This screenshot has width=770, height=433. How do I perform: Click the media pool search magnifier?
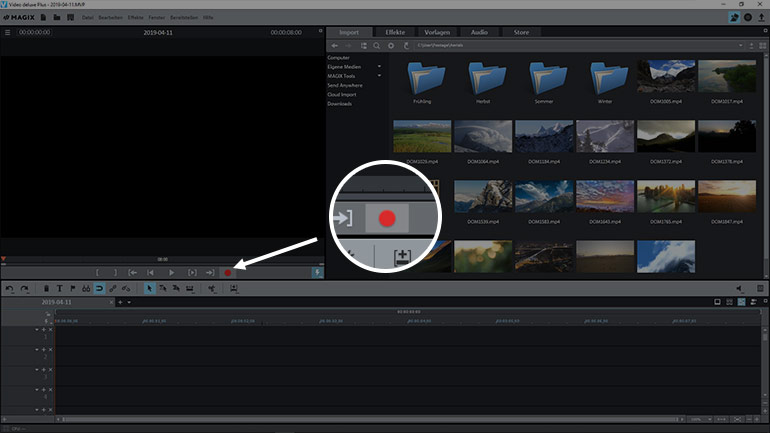pos(377,46)
